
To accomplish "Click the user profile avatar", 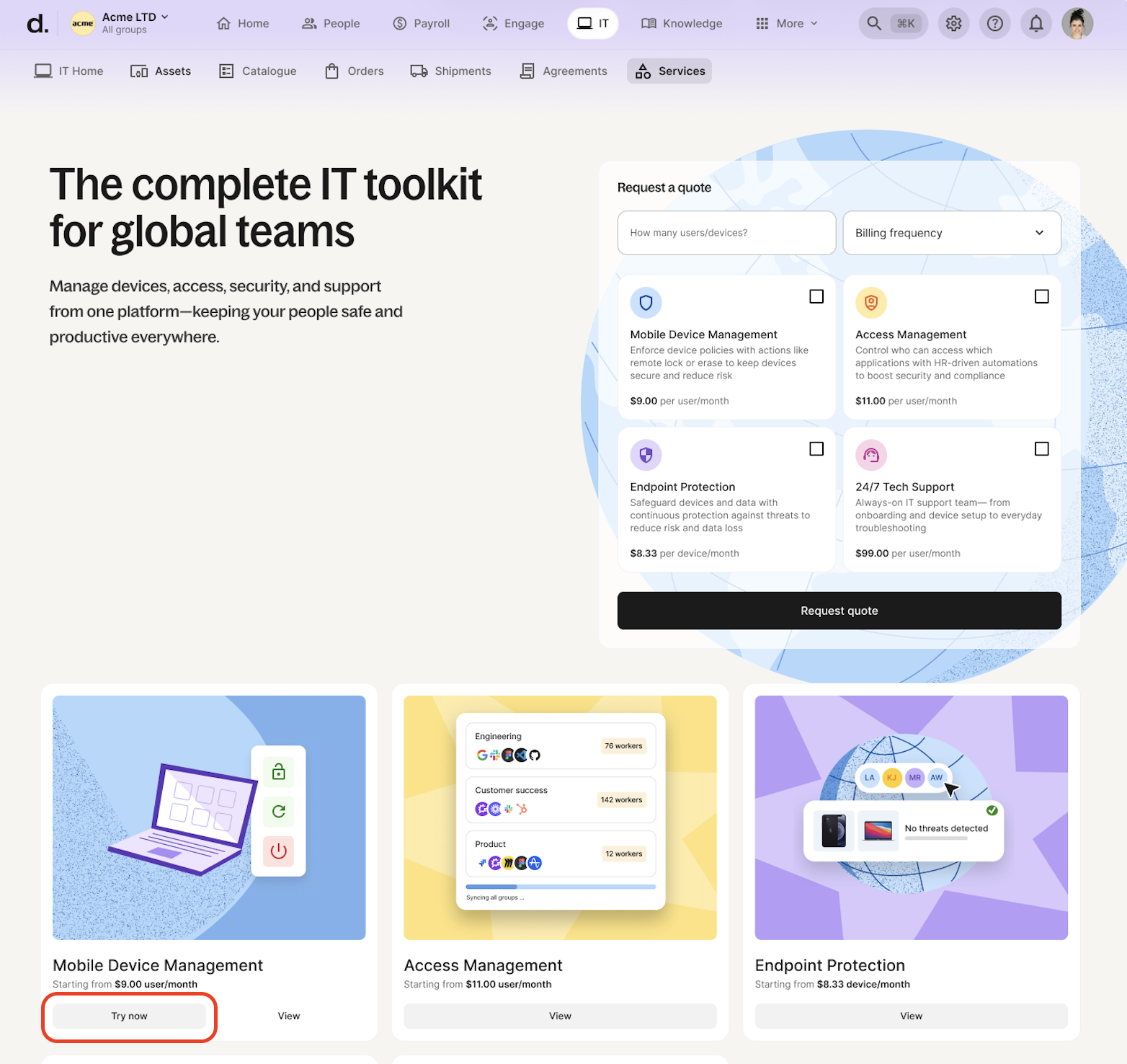I will coord(1077,24).
